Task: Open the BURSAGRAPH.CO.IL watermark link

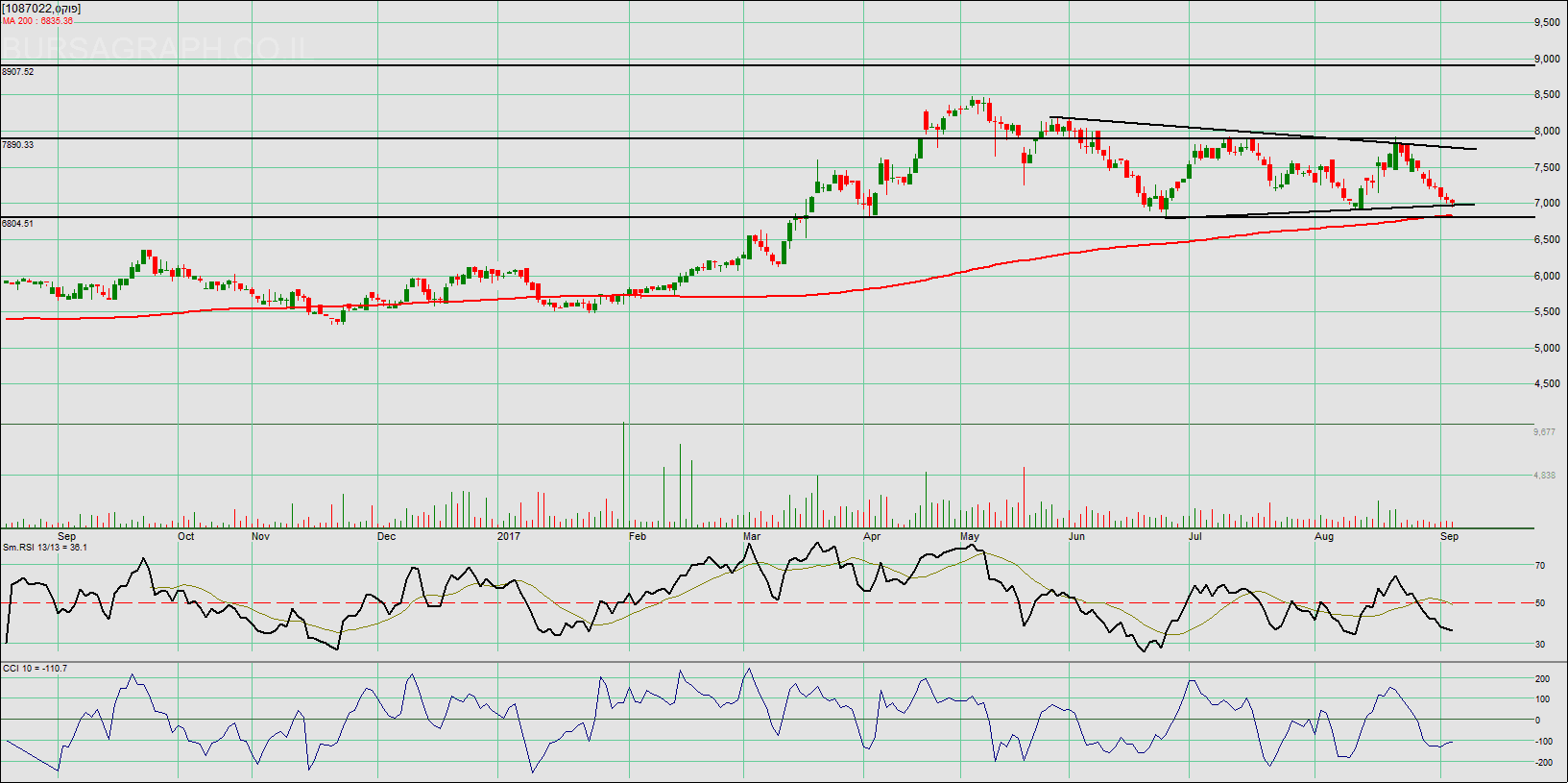Action: pyautogui.click(x=154, y=48)
